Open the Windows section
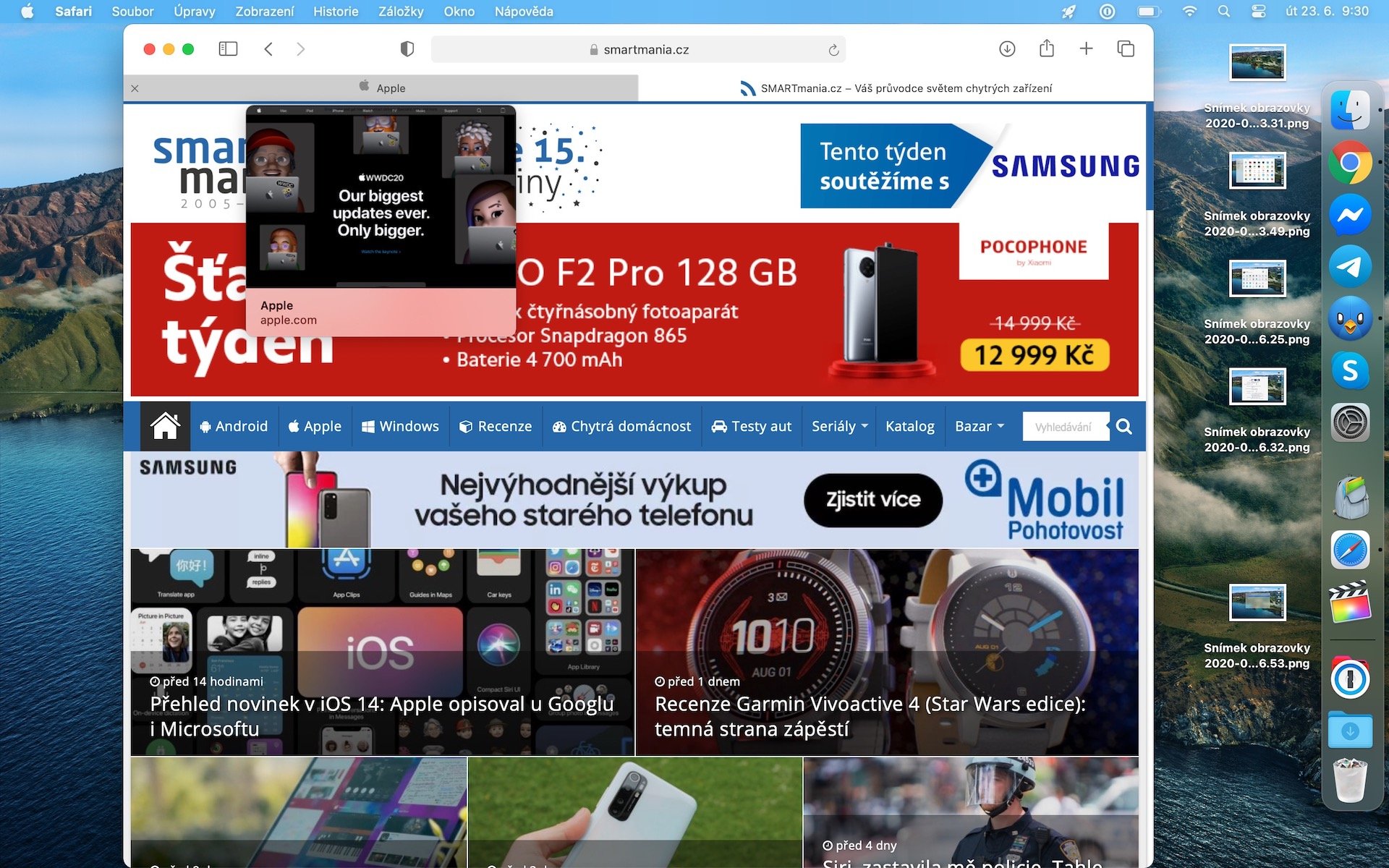Image resolution: width=1389 pixels, height=868 pixels. [x=400, y=426]
